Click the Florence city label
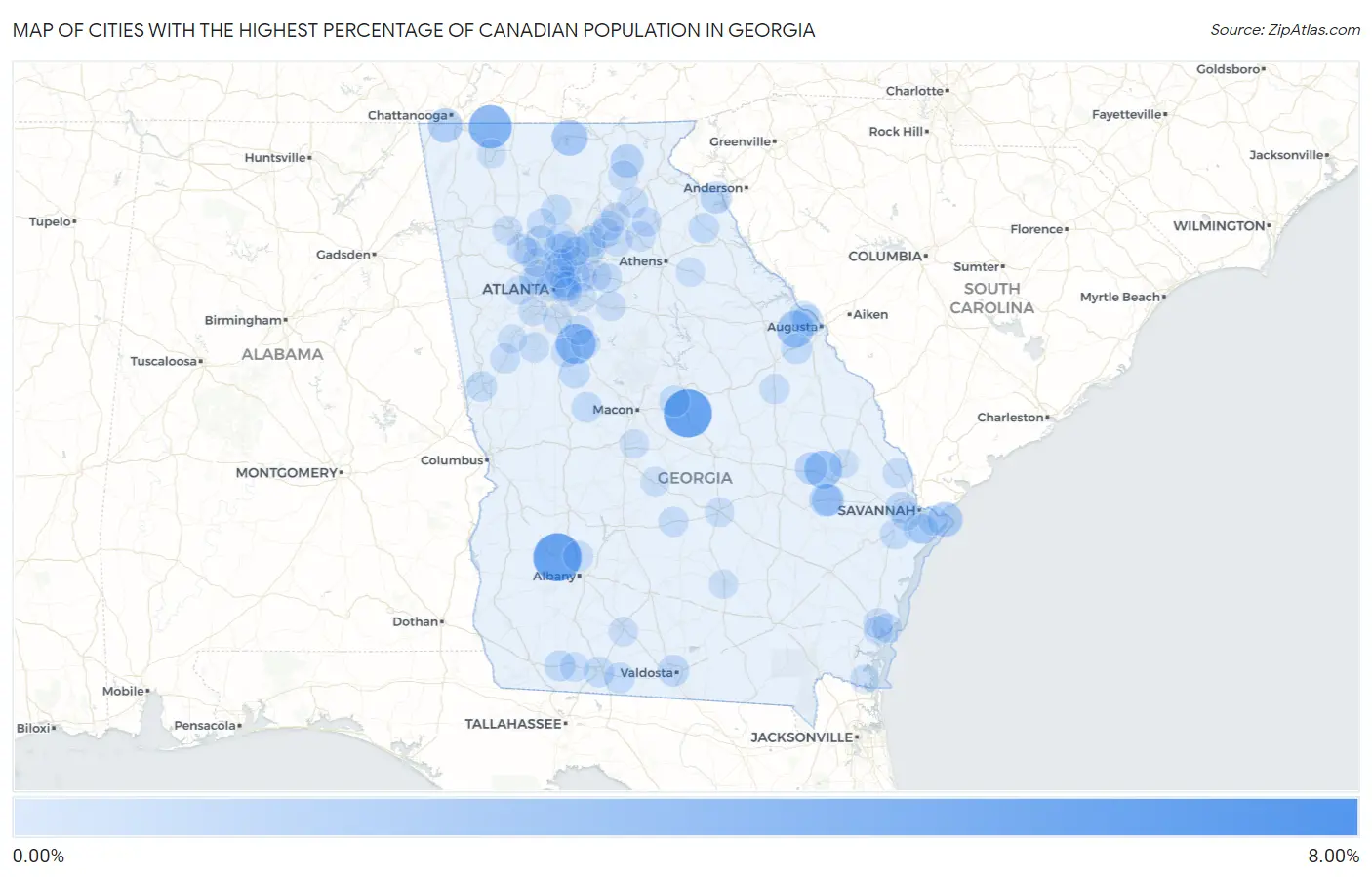1372x877 pixels. [1036, 230]
